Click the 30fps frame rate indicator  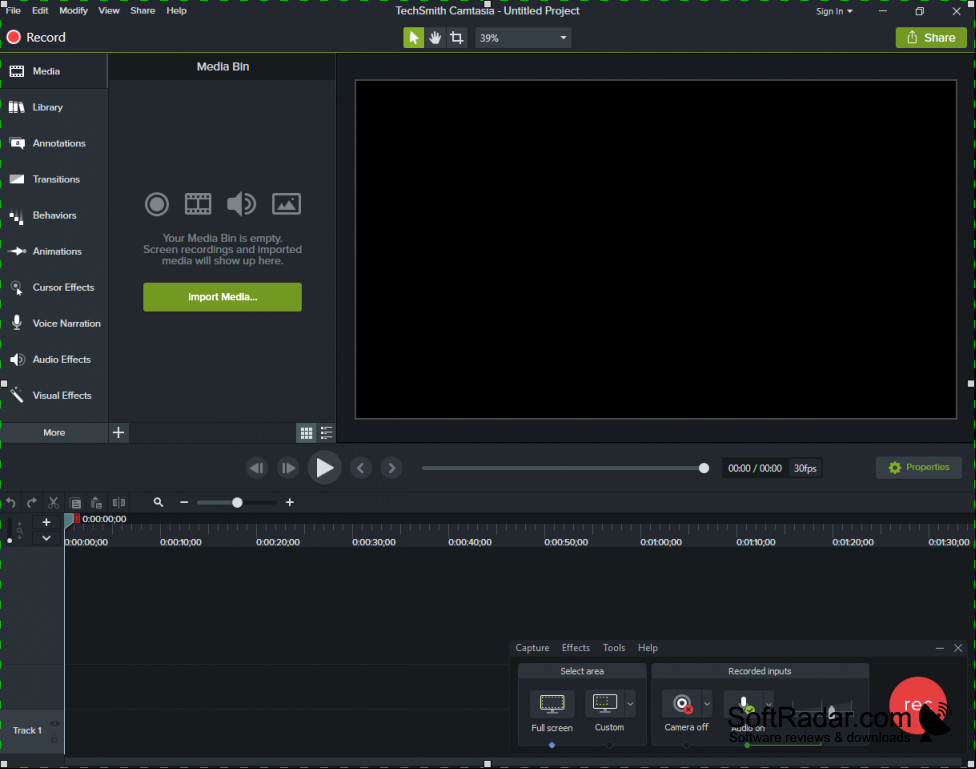point(805,468)
